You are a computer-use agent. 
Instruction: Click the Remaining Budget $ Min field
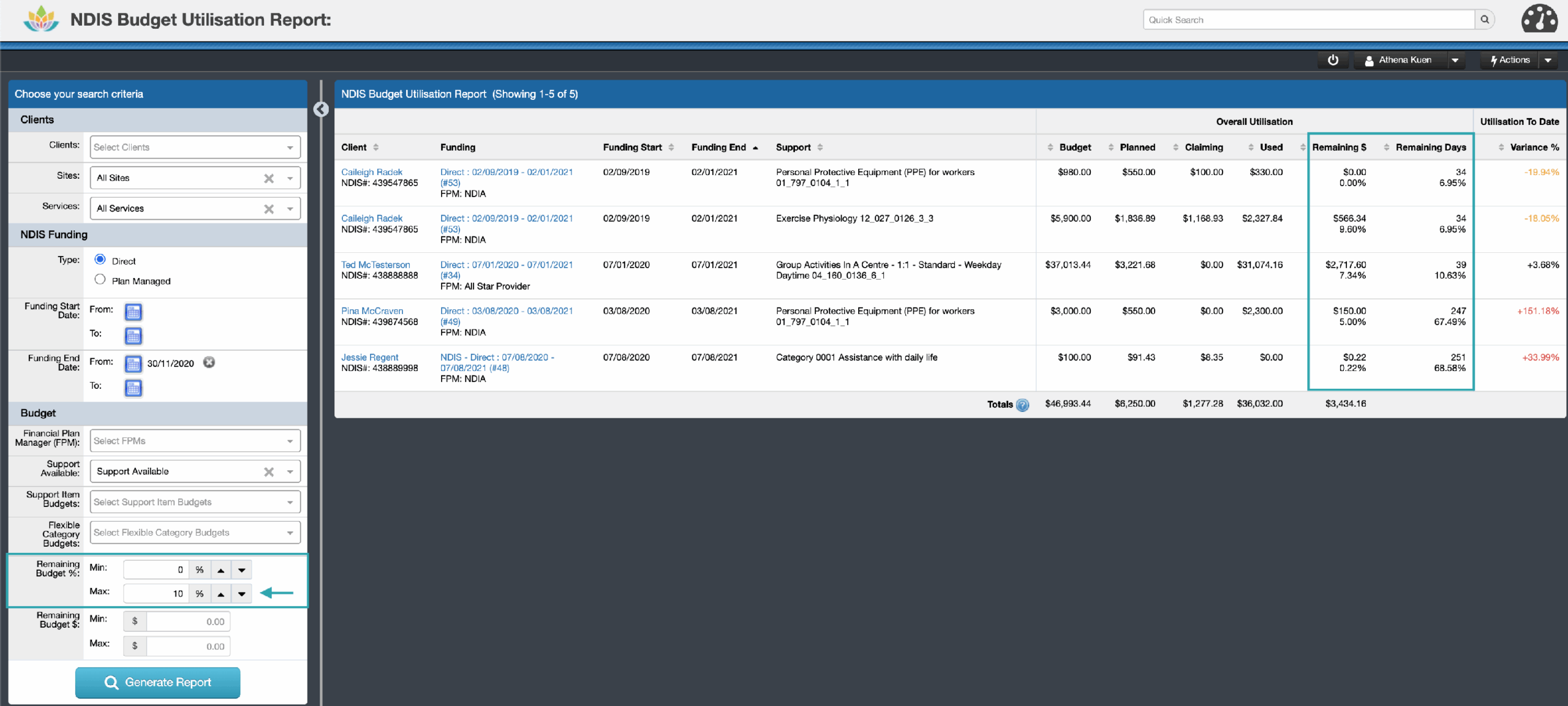(187, 622)
